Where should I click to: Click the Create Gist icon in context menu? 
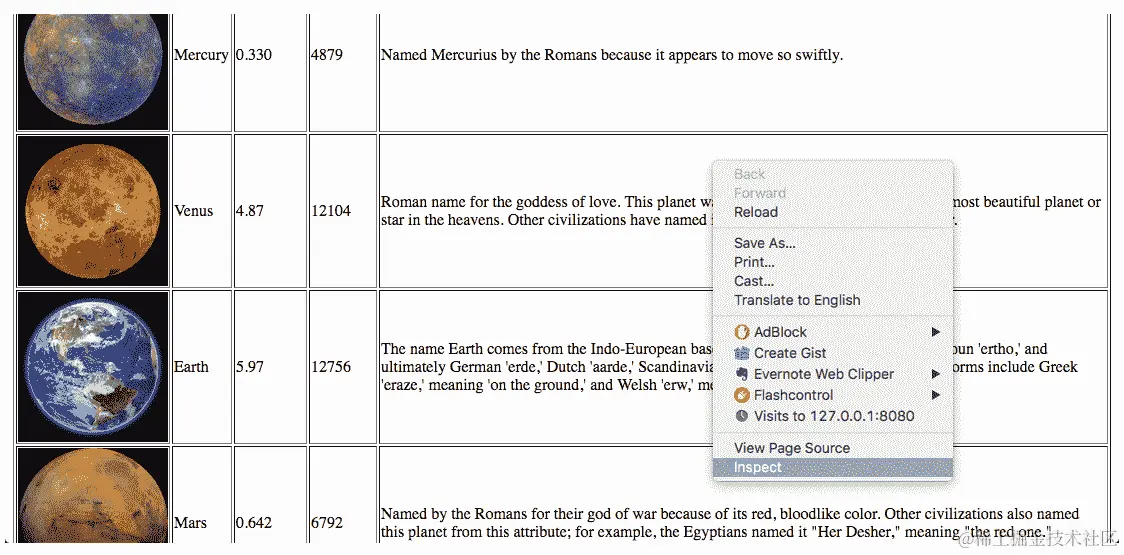741,353
